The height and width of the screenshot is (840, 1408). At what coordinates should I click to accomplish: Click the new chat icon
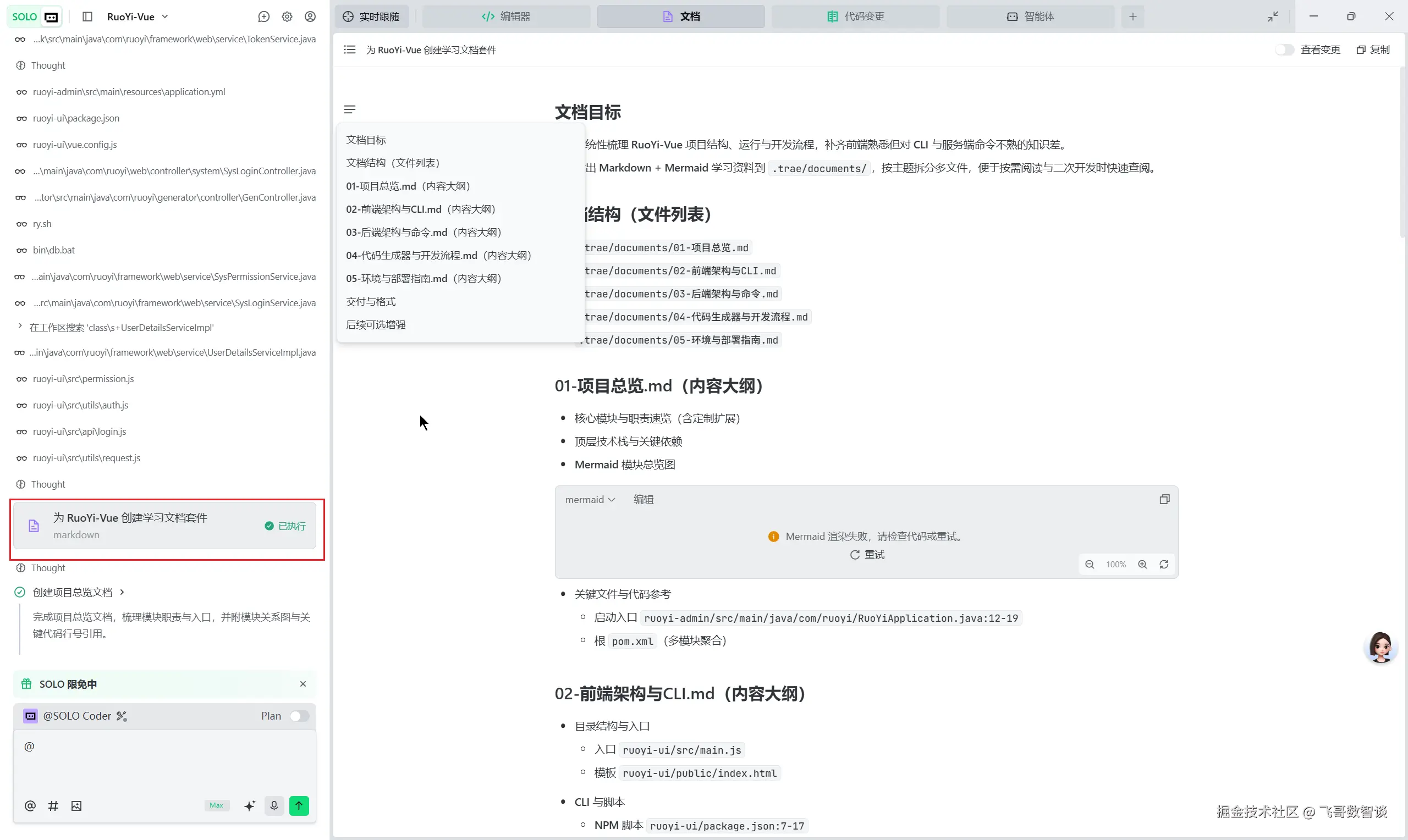[x=263, y=16]
